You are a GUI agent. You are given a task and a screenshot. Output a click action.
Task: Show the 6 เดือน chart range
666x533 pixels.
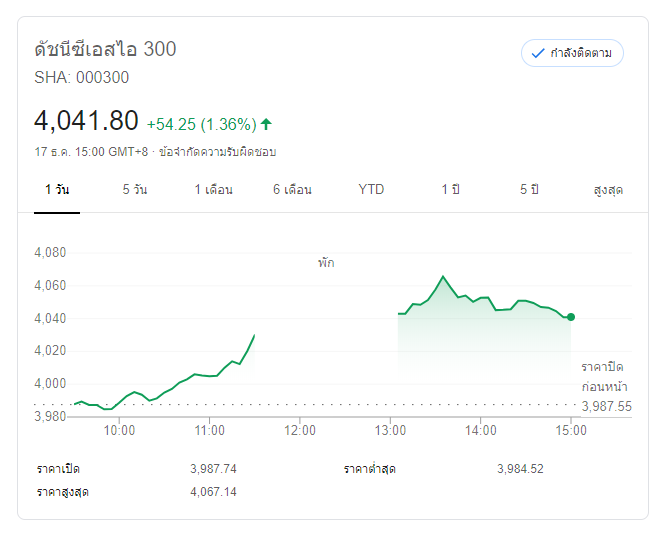(292, 189)
